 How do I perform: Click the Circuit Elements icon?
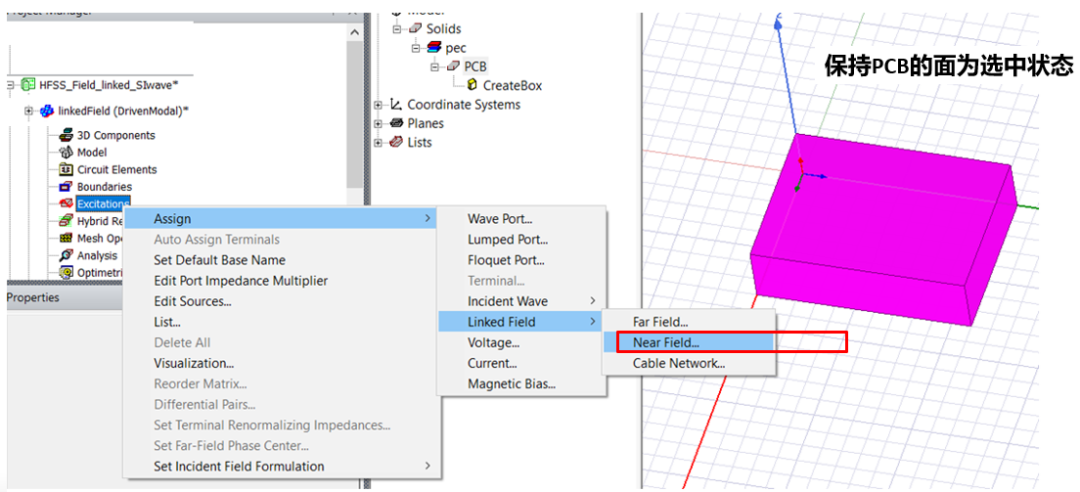[x=66, y=170]
